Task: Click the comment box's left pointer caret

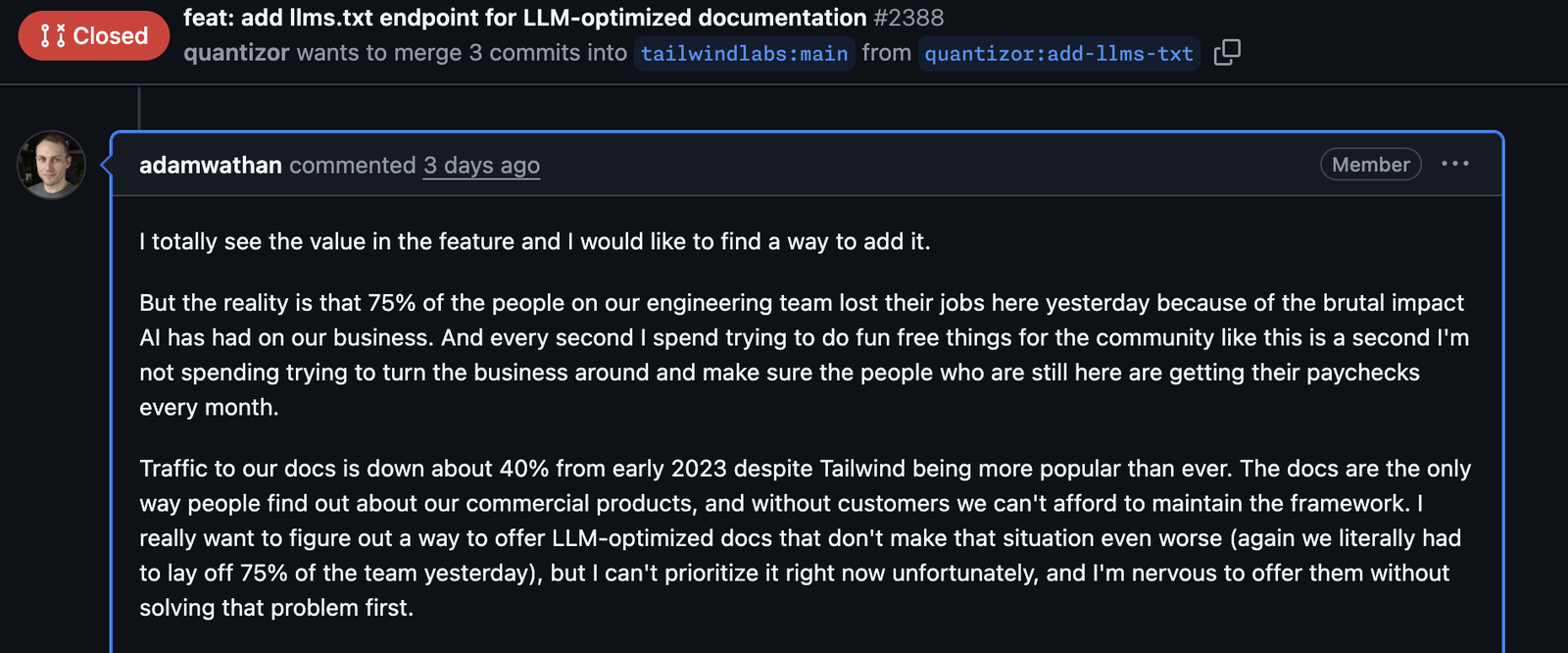Action: coord(106,165)
